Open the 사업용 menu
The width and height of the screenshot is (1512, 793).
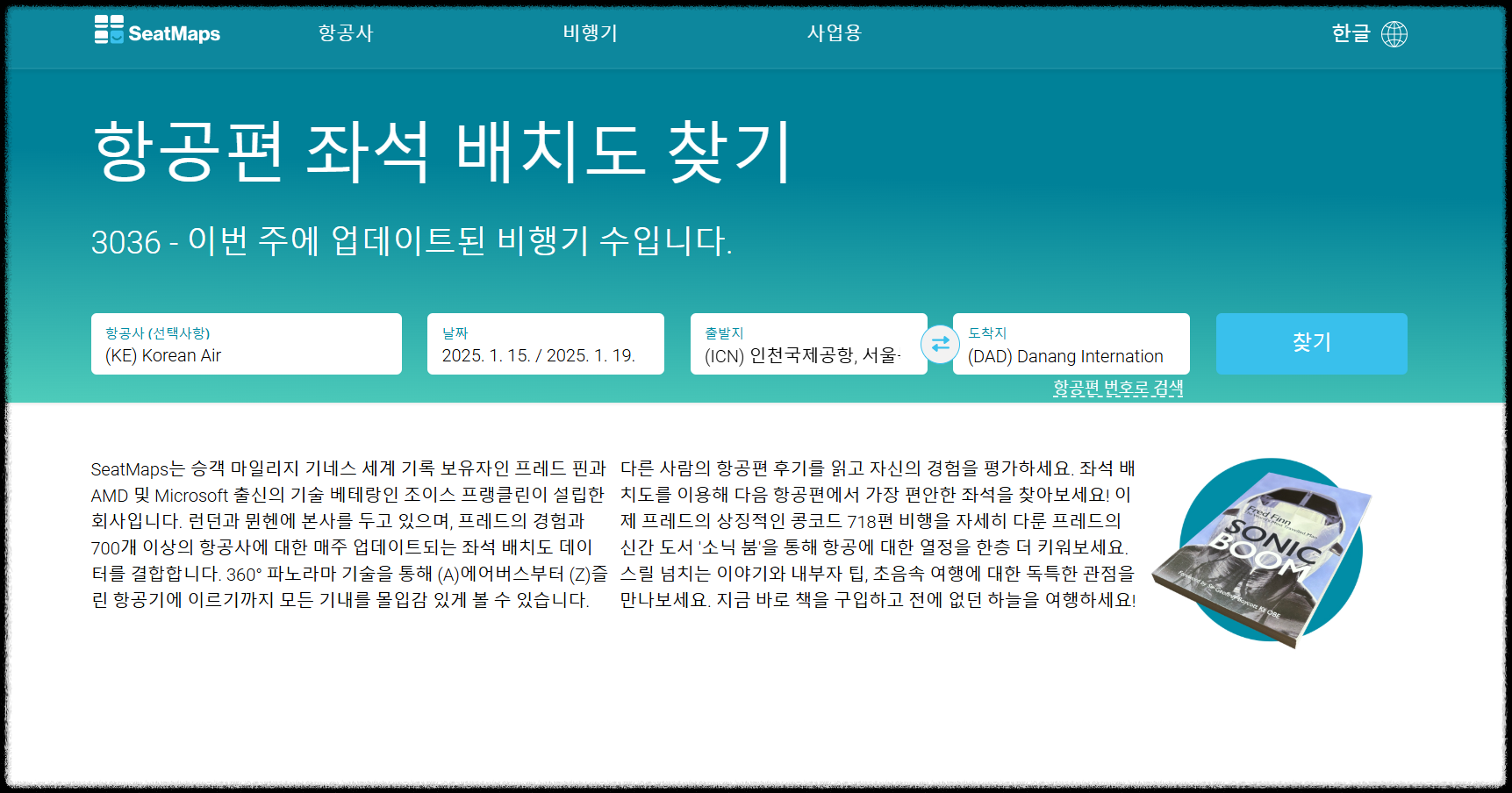coord(834,32)
